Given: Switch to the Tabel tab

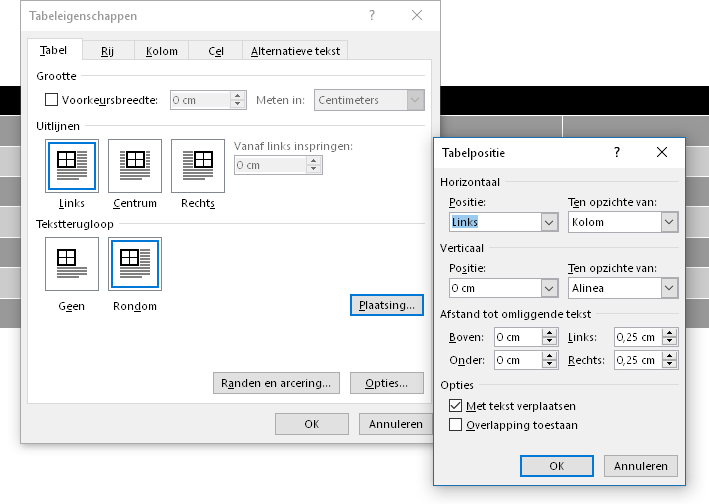Looking at the screenshot, I should (53, 50).
